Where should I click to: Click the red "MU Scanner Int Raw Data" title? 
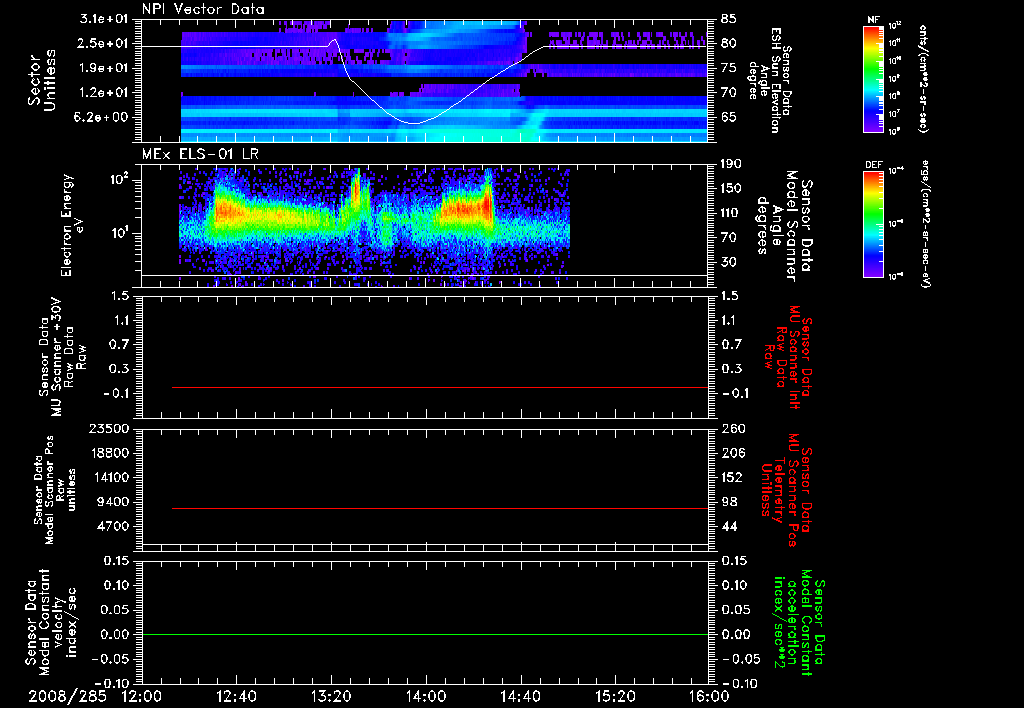click(787, 357)
